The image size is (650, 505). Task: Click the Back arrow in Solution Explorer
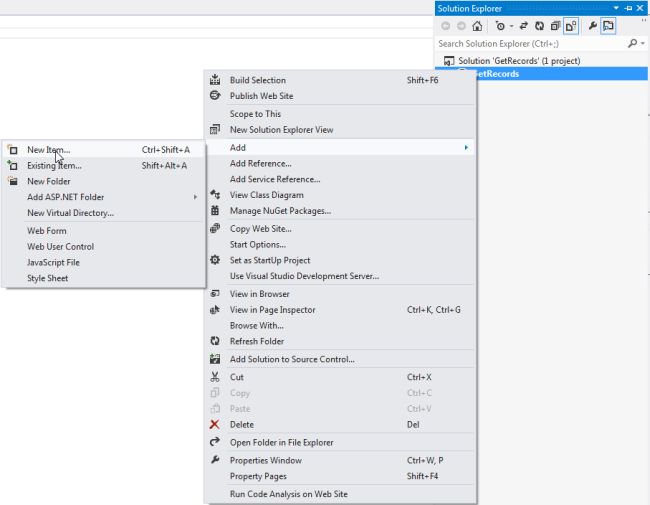(x=446, y=26)
